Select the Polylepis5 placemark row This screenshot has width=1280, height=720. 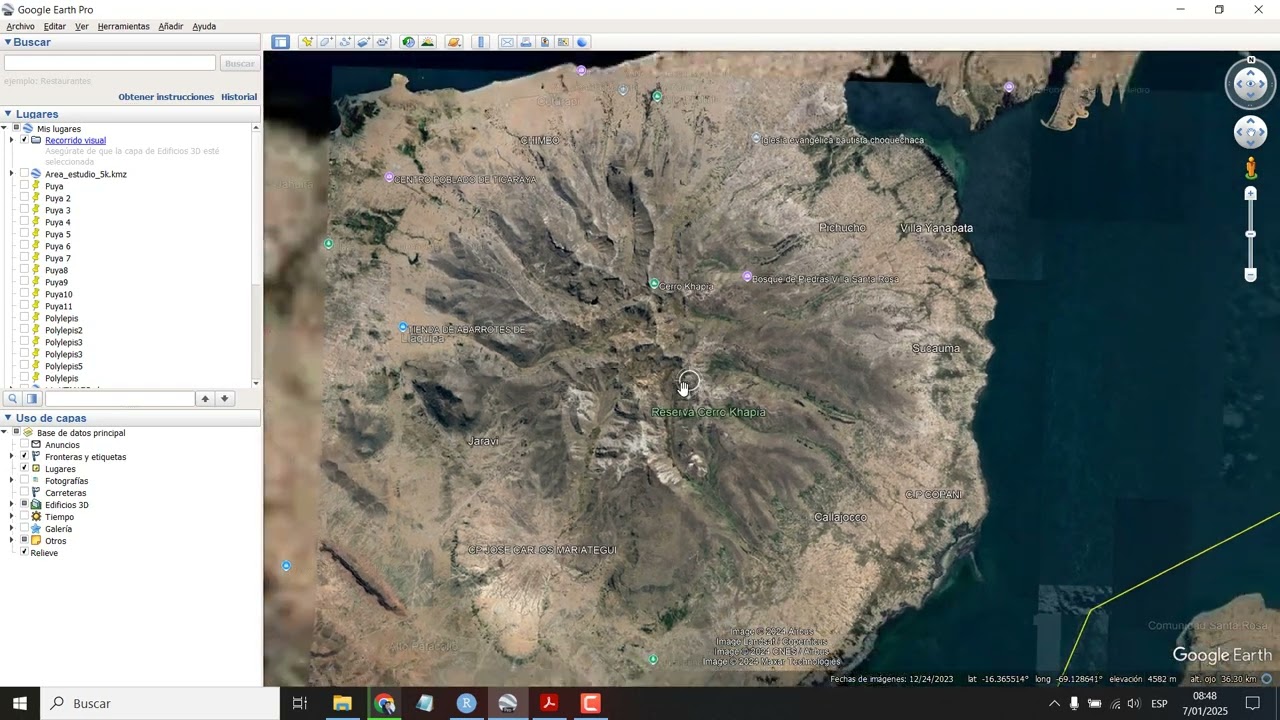point(63,366)
